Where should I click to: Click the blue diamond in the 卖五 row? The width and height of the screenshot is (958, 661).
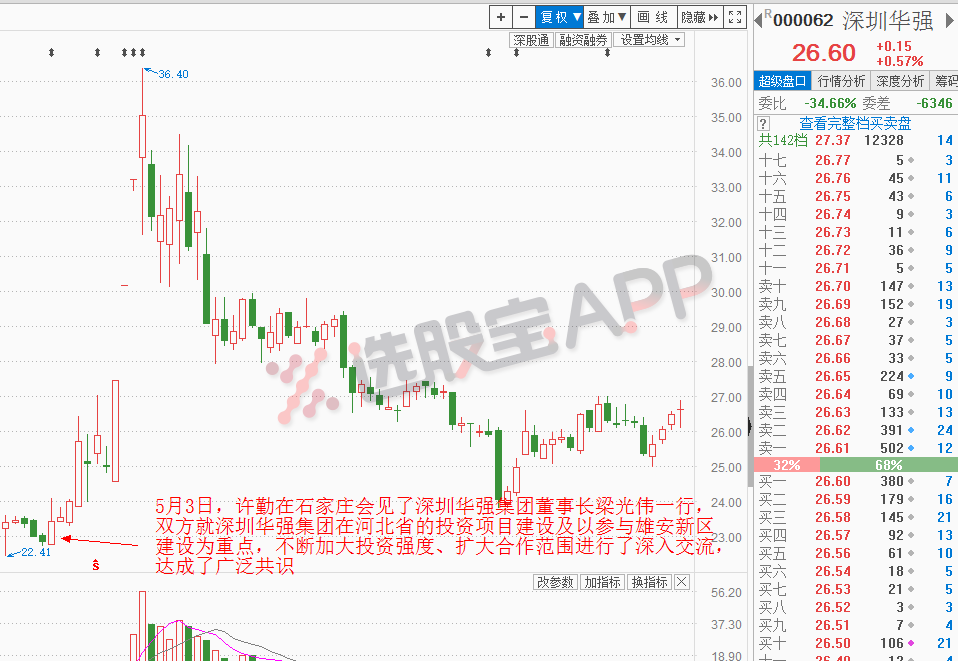click(x=911, y=376)
